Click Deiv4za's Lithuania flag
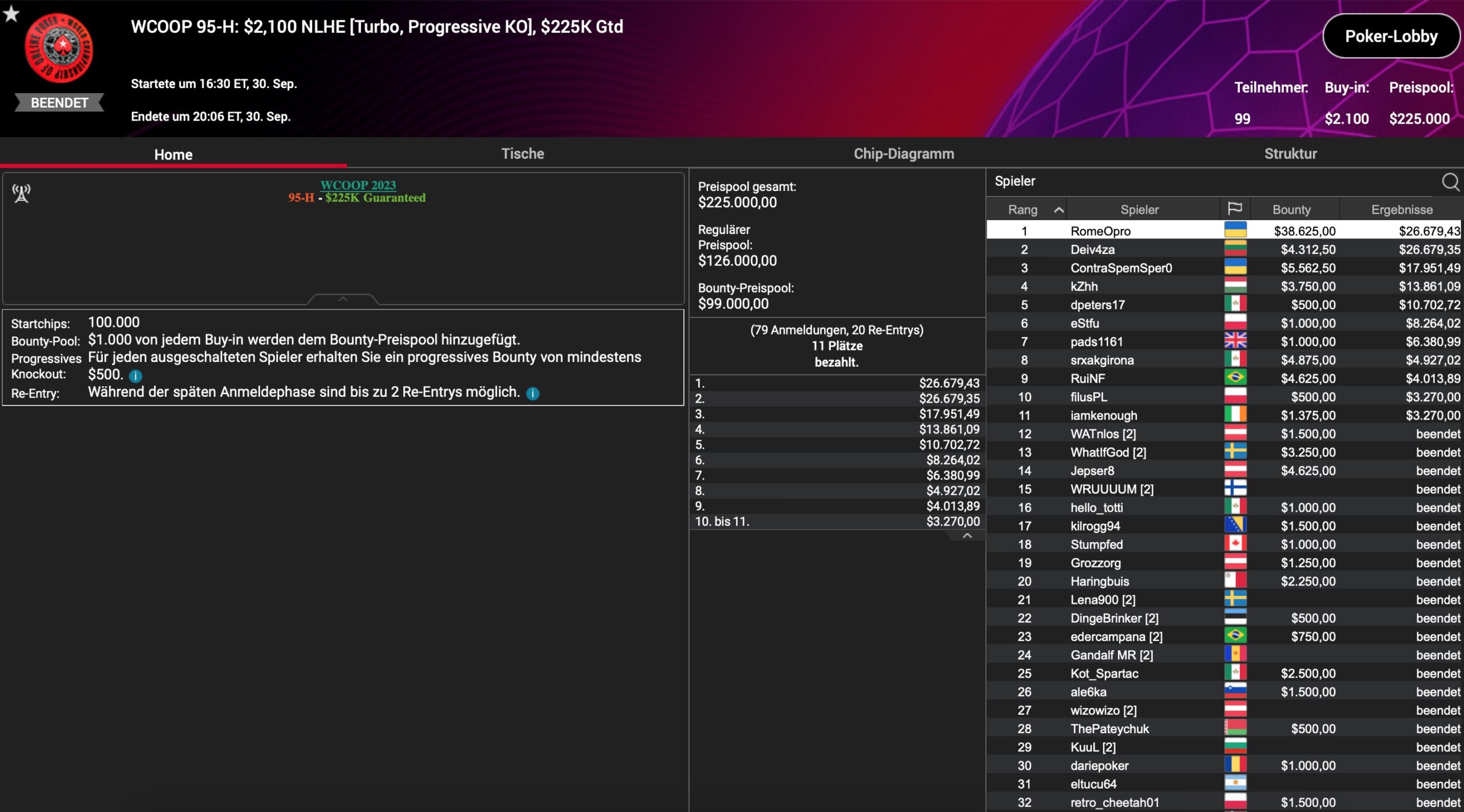The width and height of the screenshot is (1464, 812). click(1235, 249)
